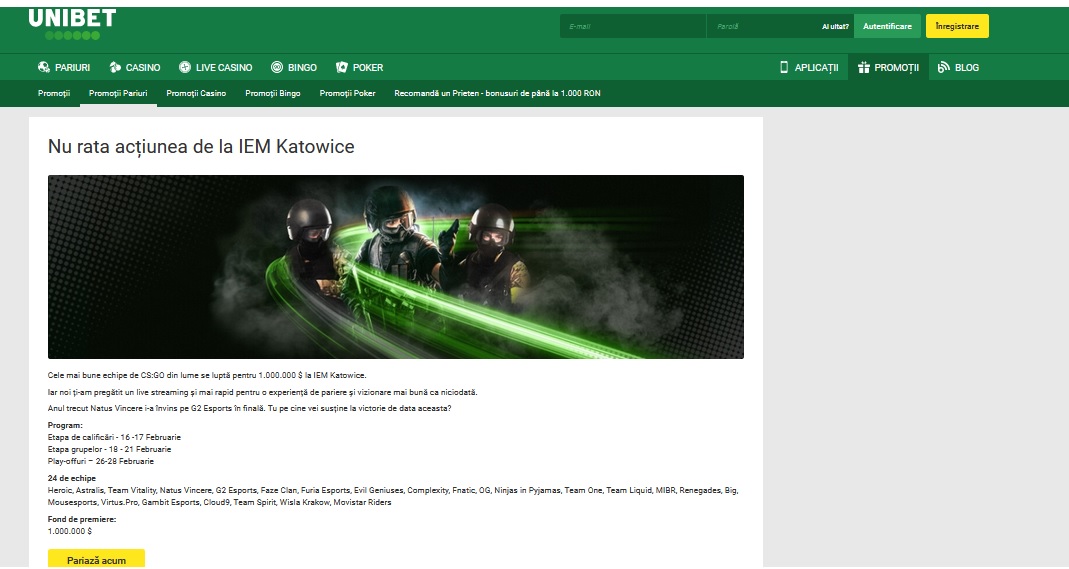
Task: Focus the Parolă password field
Action: click(x=764, y=27)
